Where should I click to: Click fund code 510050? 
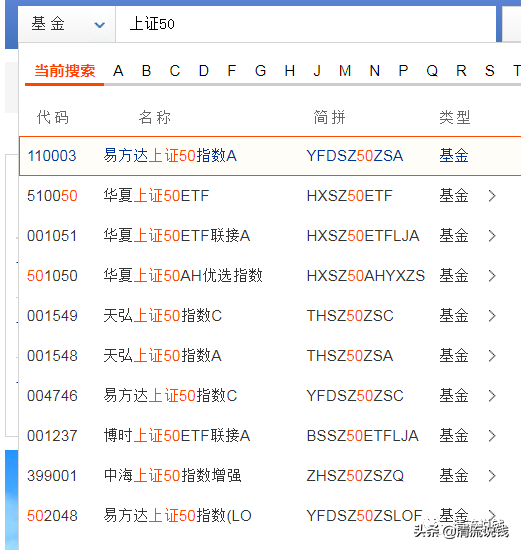pos(52,196)
